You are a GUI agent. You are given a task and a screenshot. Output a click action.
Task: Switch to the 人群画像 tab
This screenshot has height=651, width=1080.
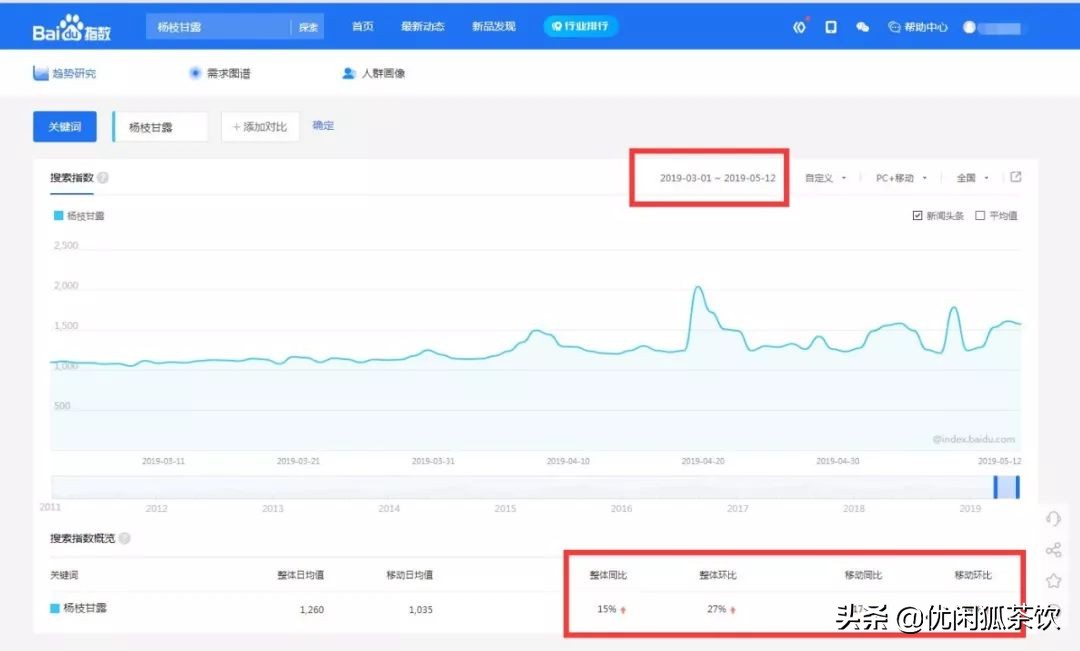pyautogui.click(x=372, y=72)
